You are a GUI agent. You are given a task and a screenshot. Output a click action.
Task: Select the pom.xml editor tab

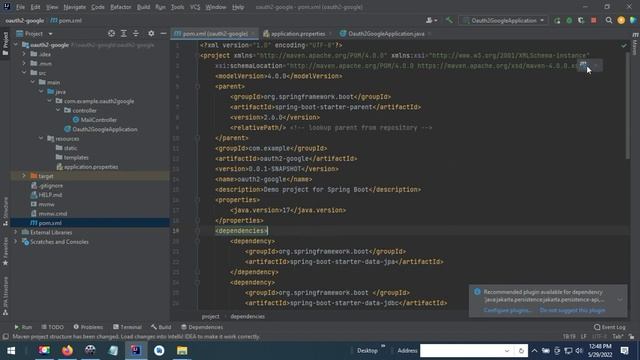click(214, 33)
